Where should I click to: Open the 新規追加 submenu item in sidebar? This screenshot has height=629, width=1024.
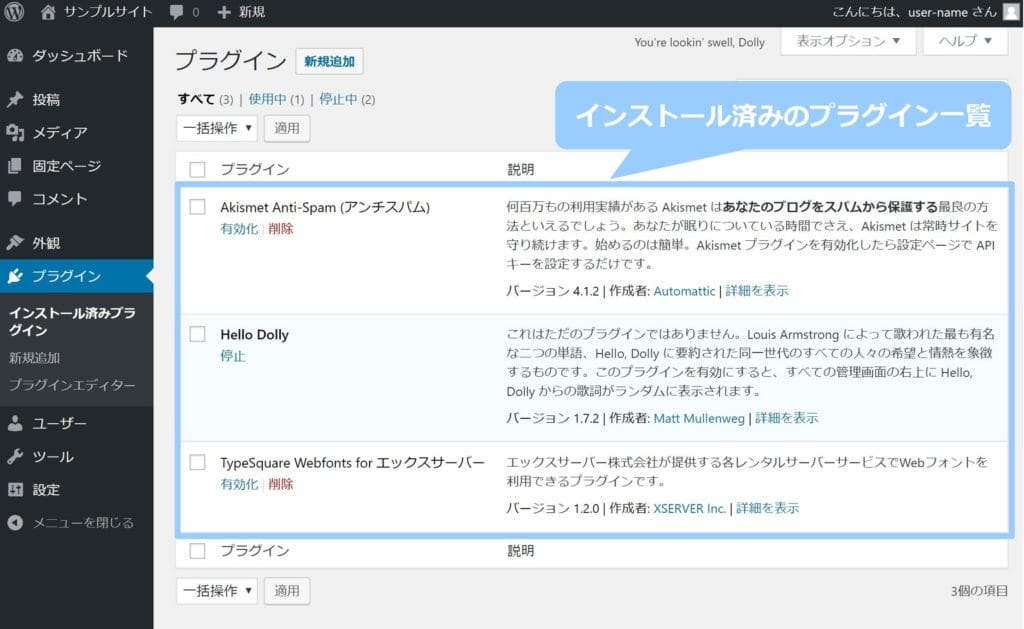(34, 358)
